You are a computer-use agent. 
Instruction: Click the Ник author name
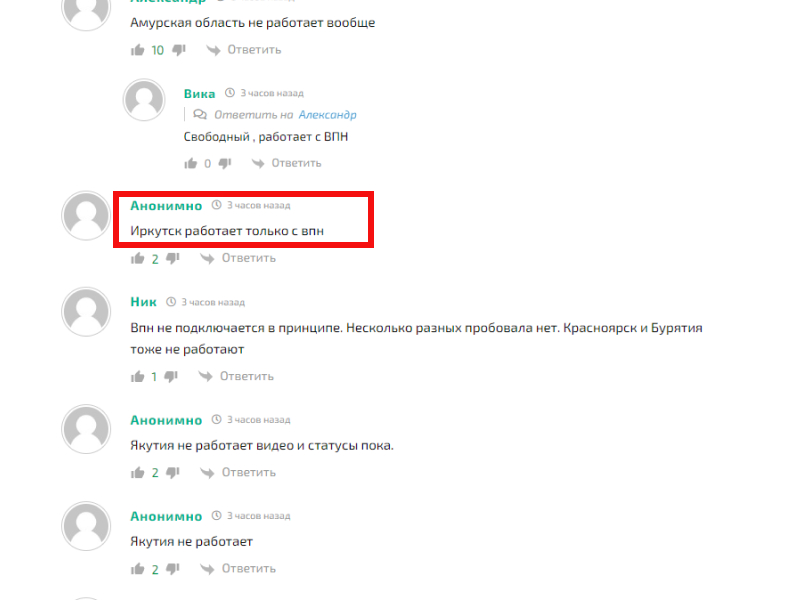tap(143, 302)
